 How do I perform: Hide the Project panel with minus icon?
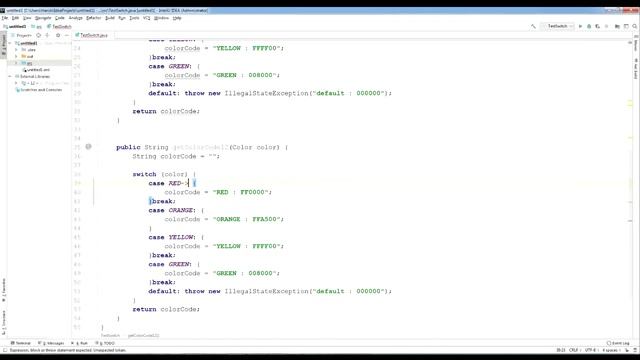(x=67, y=36)
